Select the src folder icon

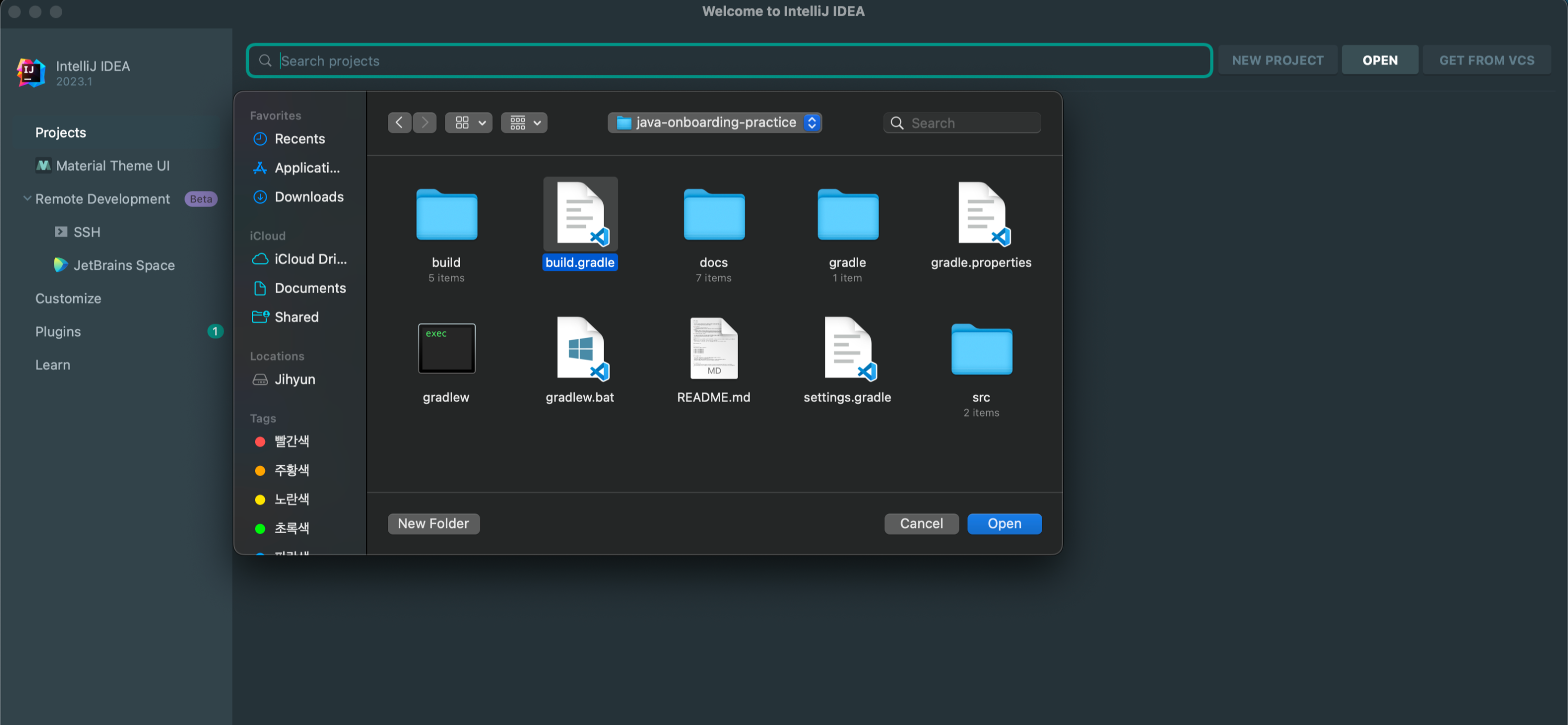pyautogui.click(x=981, y=348)
